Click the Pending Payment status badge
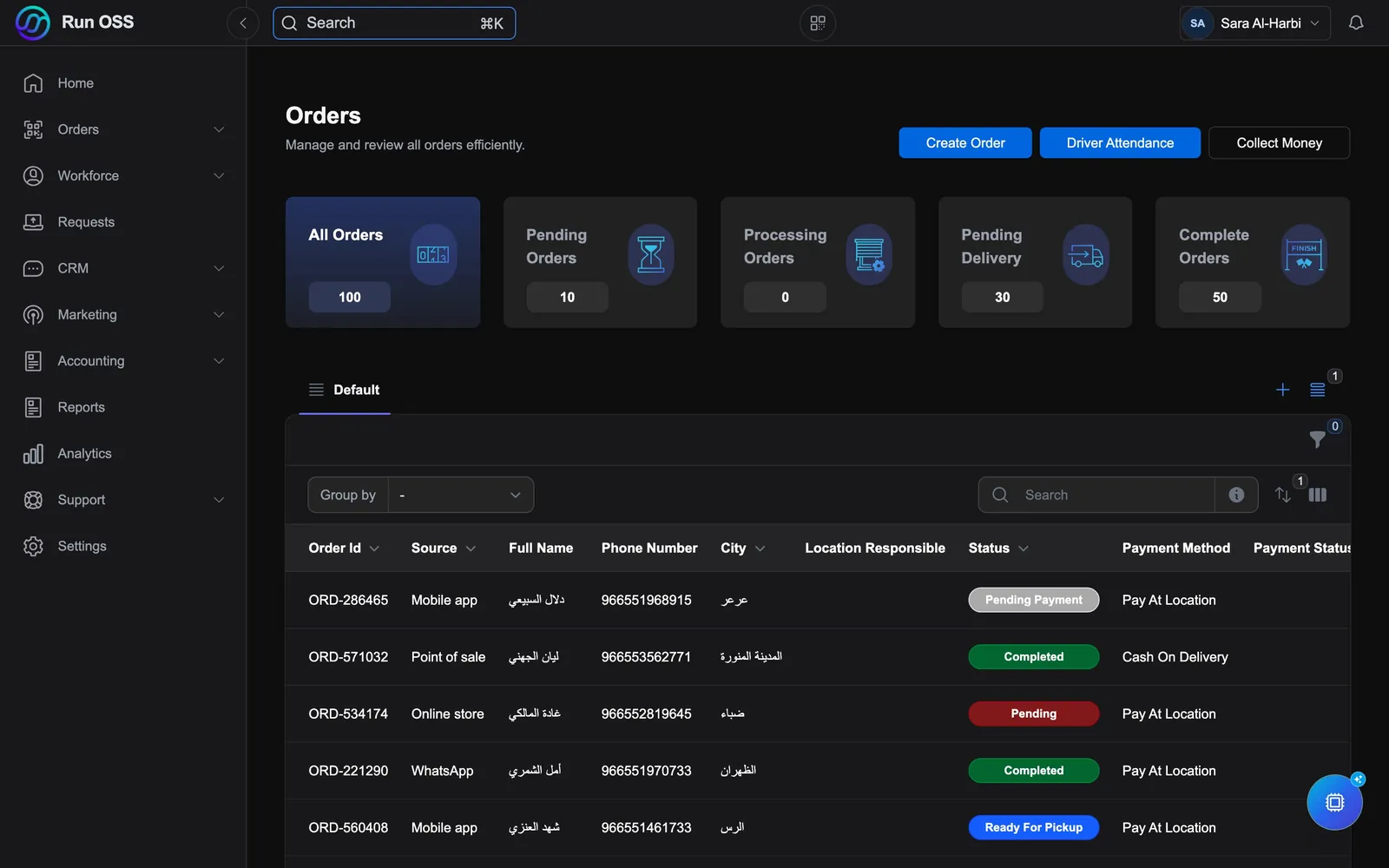1389x868 pixels. (1033, 600)
